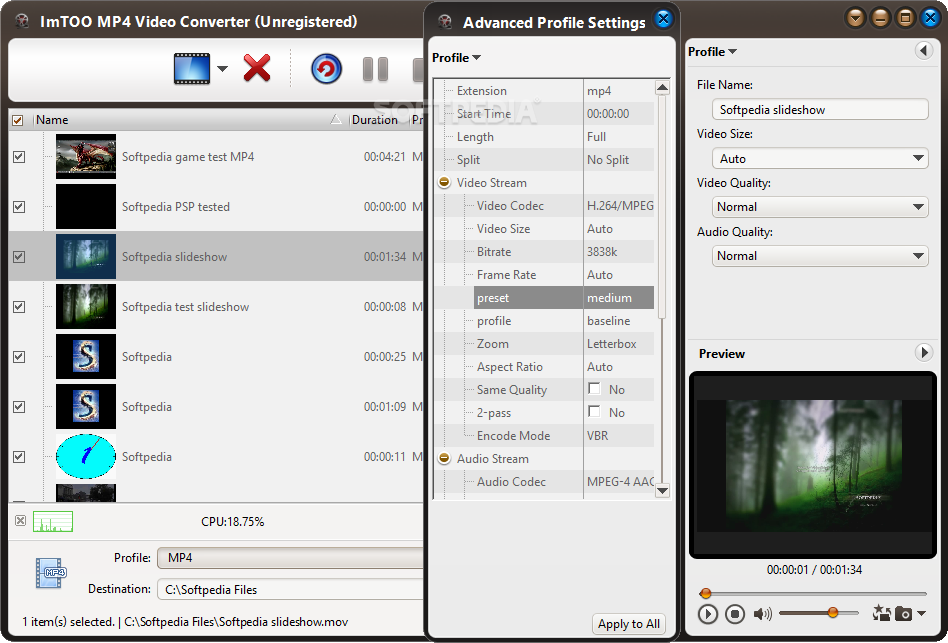The height and width of the screenshot is (643, 948).
Task: Click the profile value baseline
Action: [x=608, y=320]
